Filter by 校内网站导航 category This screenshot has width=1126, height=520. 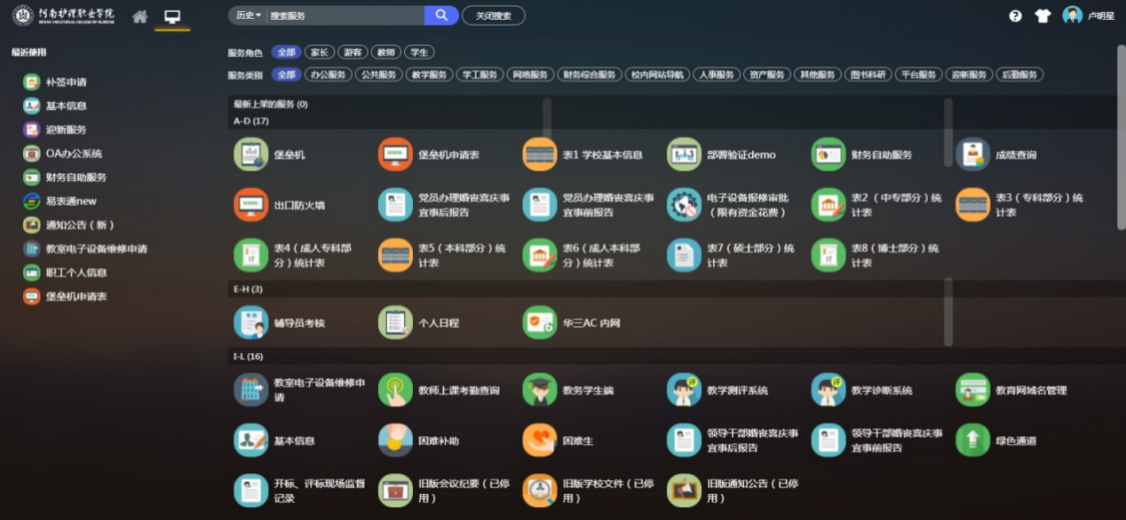[657, 75]
